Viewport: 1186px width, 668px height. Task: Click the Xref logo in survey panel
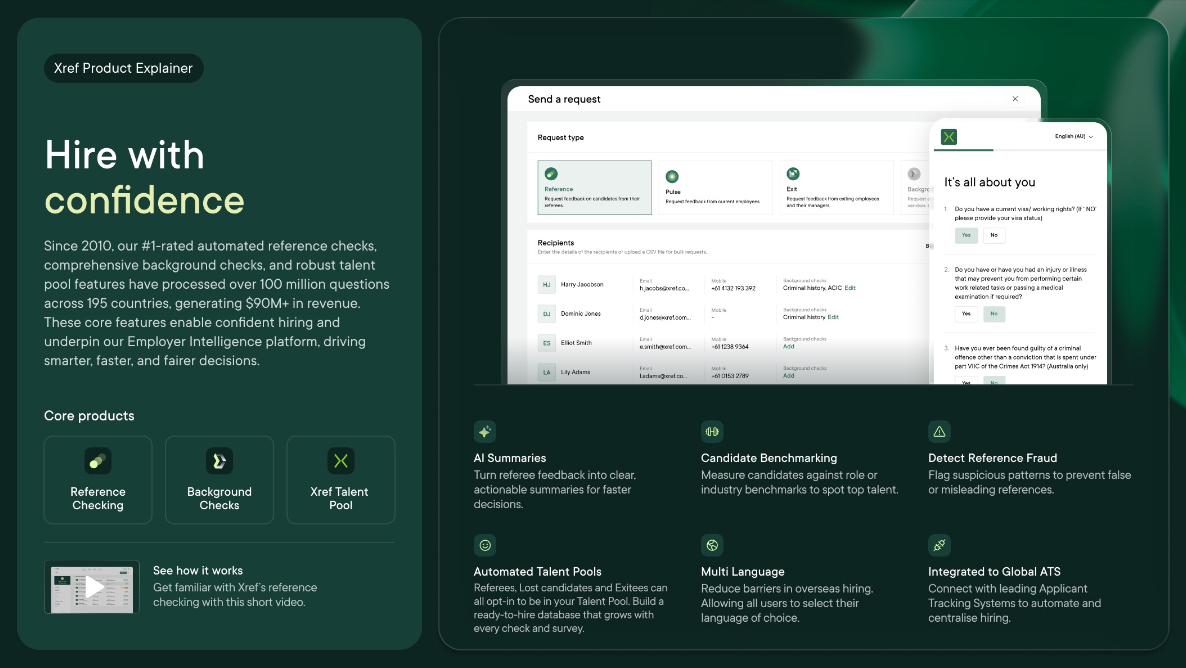948,137
